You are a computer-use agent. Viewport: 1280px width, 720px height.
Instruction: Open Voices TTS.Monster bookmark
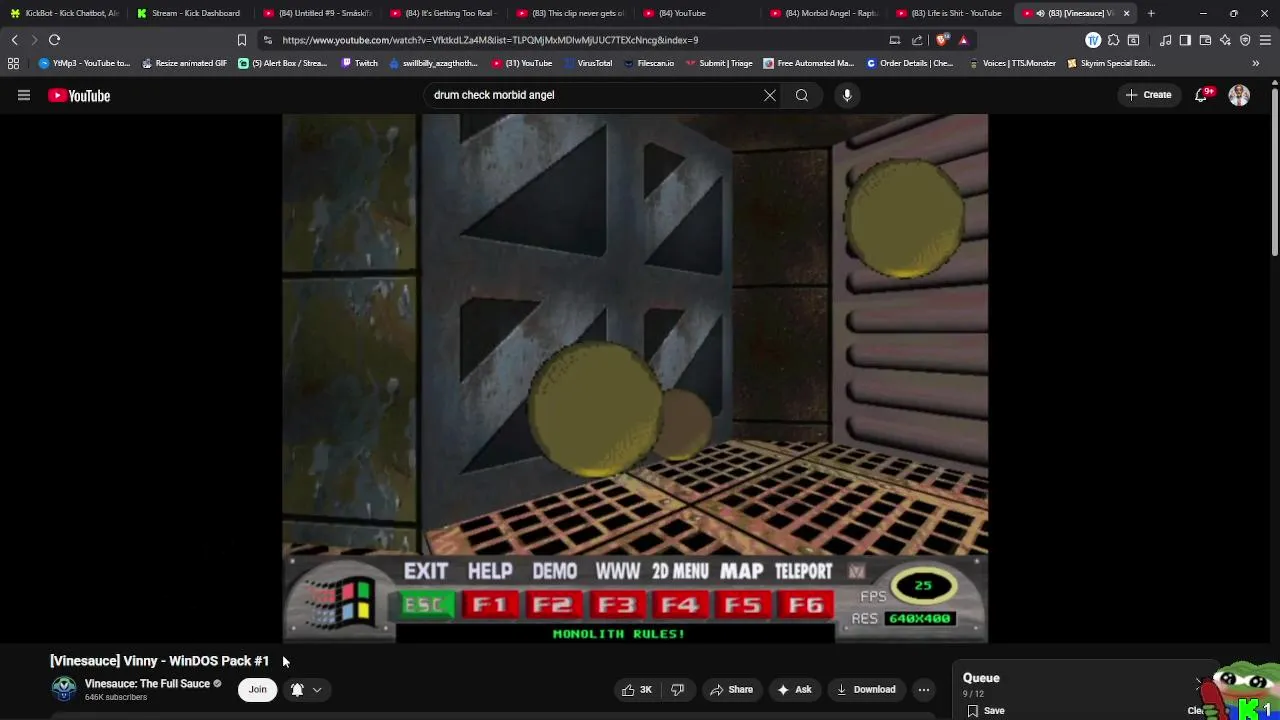[x=1012, y=63]
